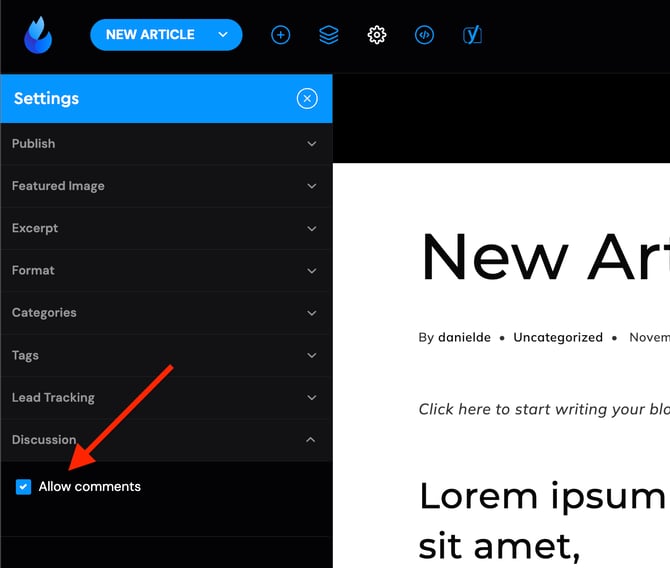670x568 pixels.
Task: Click the danielde author link
Action: pos(464,337)
